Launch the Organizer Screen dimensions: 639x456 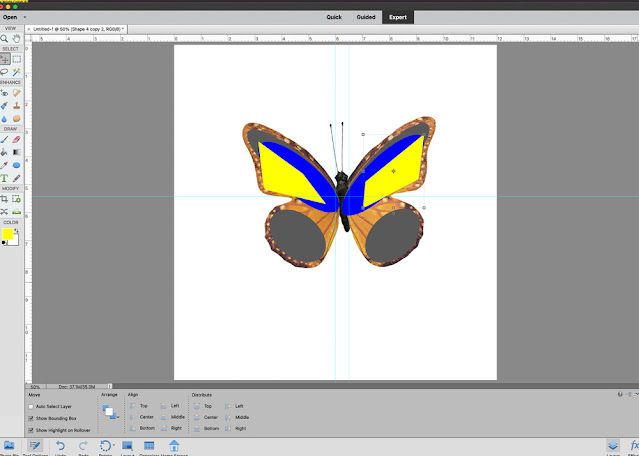(x=149, y=447)
